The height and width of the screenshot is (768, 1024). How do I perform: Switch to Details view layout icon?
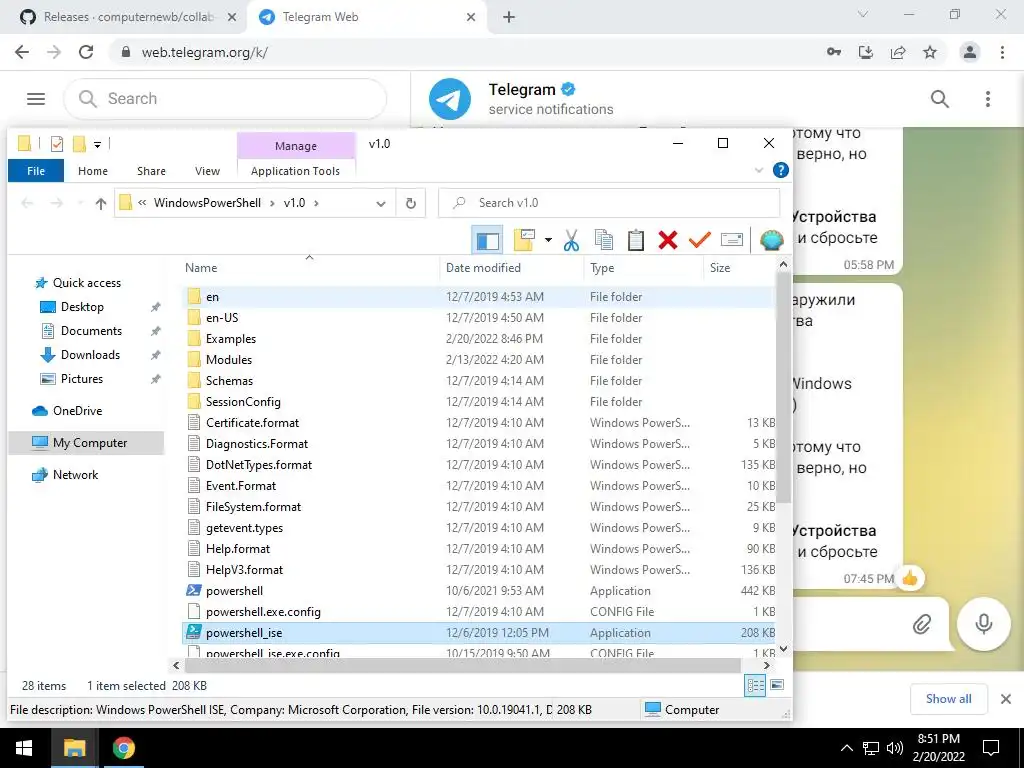coord(756,685)
